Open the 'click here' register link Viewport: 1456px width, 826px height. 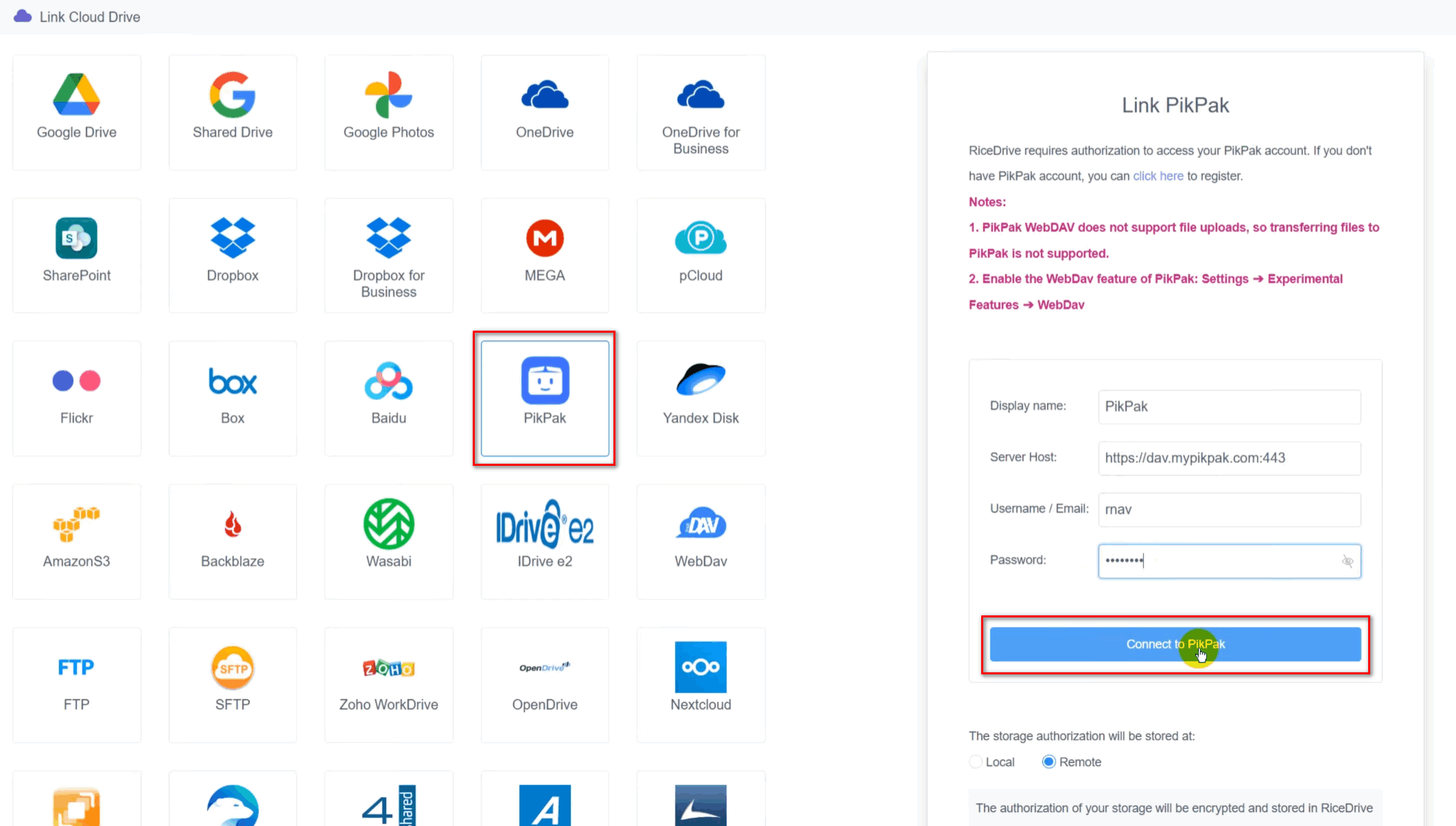pos(1158,176)
